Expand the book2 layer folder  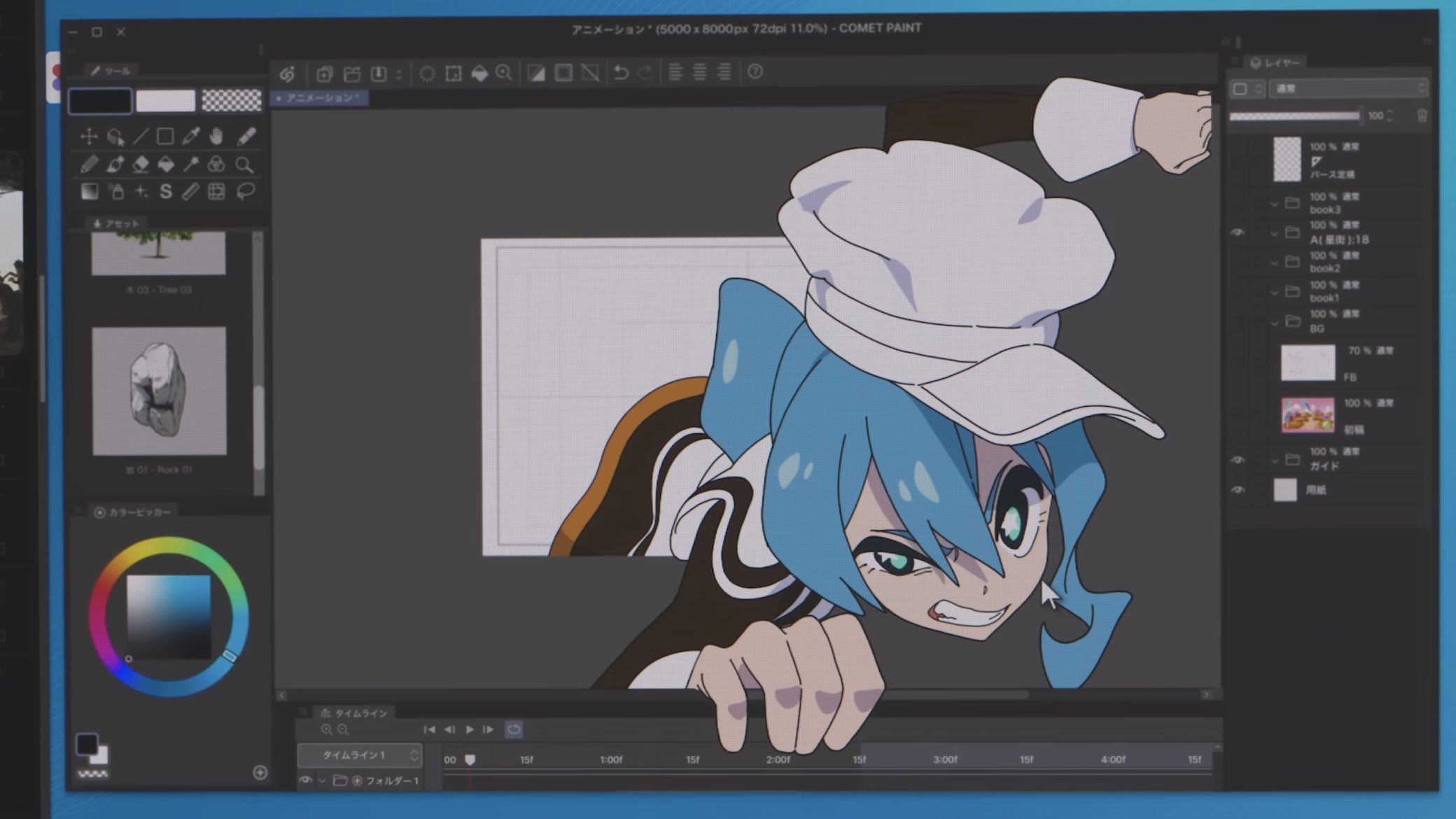click(1274, 262)
